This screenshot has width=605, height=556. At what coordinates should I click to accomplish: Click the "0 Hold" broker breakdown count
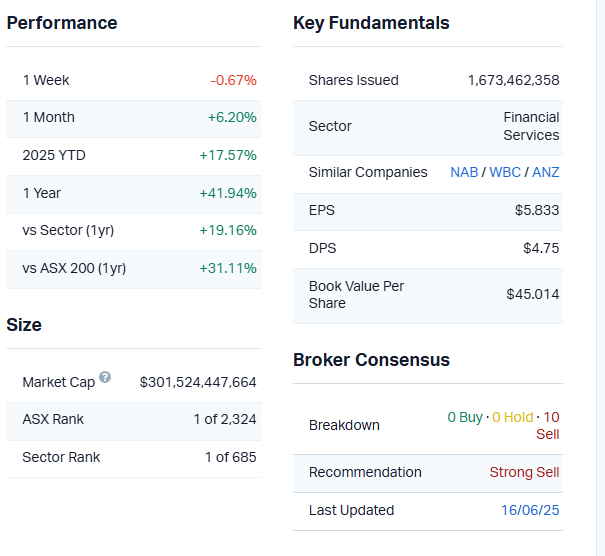(x=513, y=417)
